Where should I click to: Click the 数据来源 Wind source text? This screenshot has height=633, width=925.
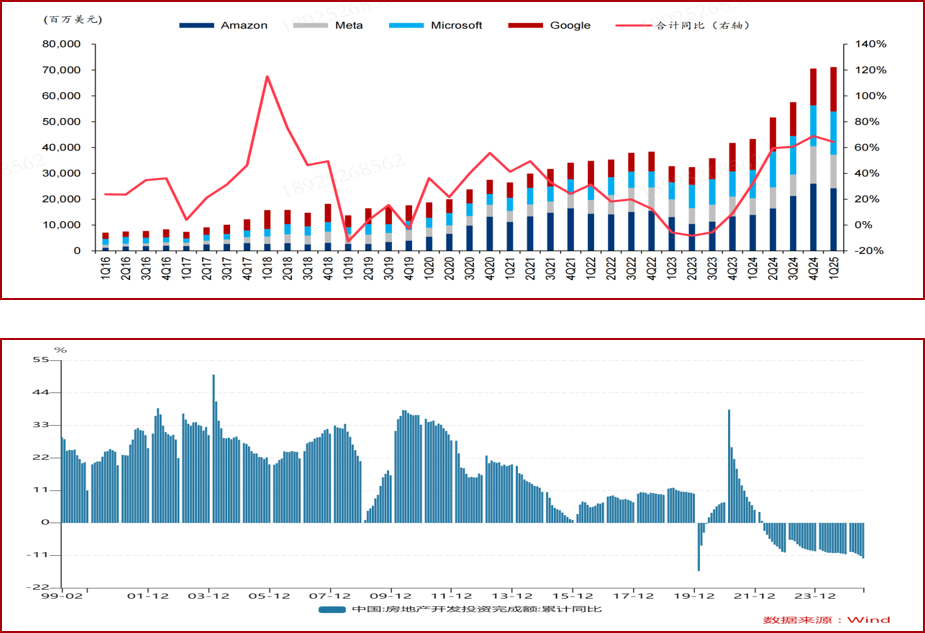[826, 619]
